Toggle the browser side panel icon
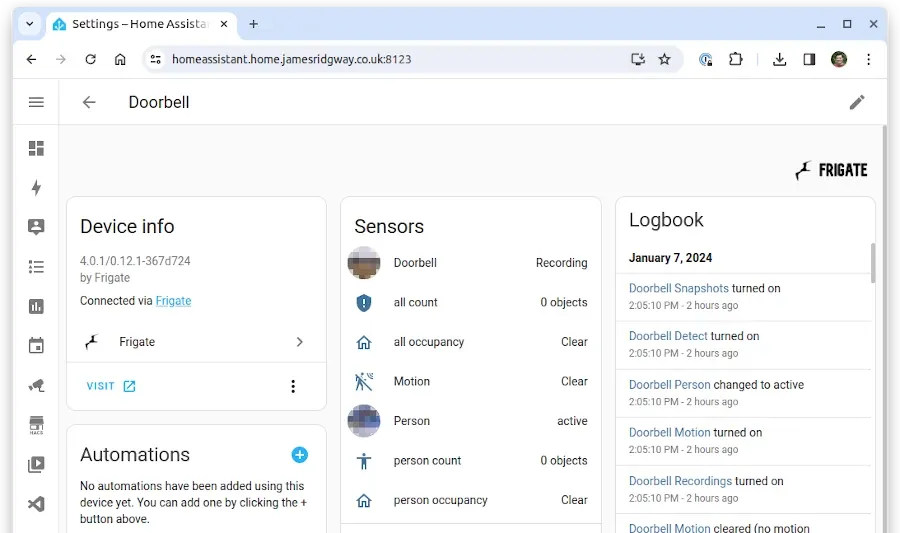 point(809,59)
